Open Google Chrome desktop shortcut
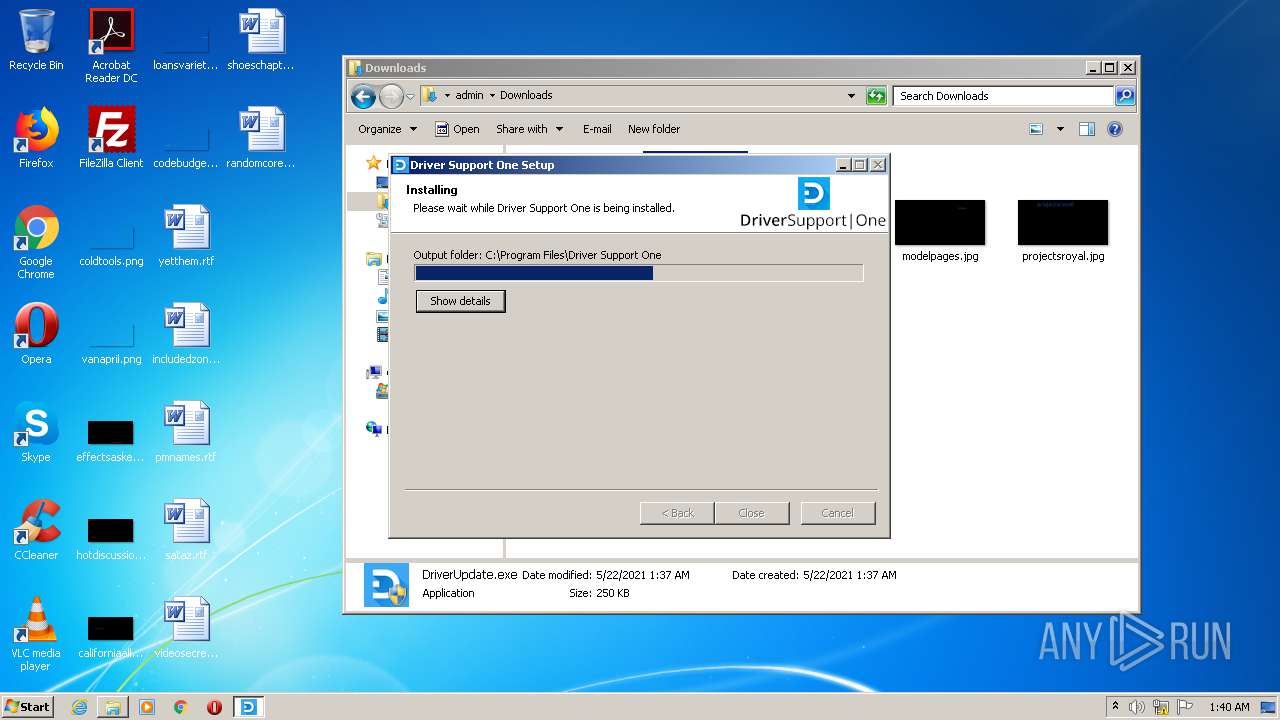This screenshot has width=1280, height=720. pyautogui.click(x=36, y=242)
